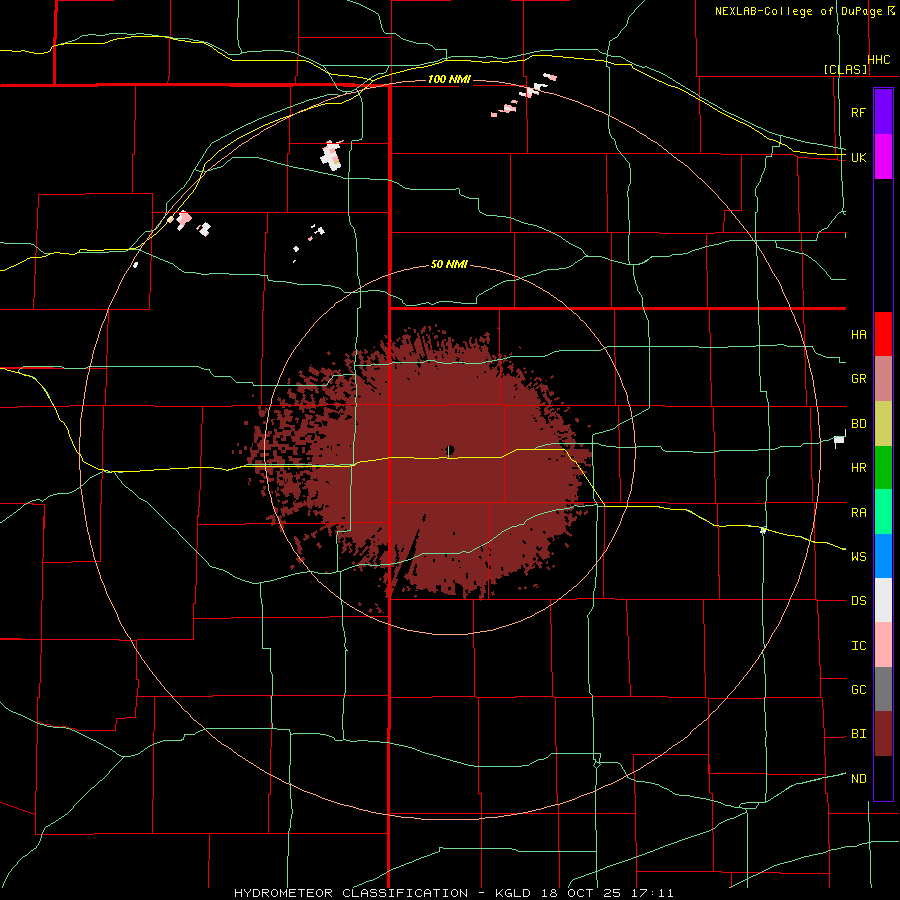Click the BI dark red legend swatch
The image size is (900, 900).
(883, 733)
